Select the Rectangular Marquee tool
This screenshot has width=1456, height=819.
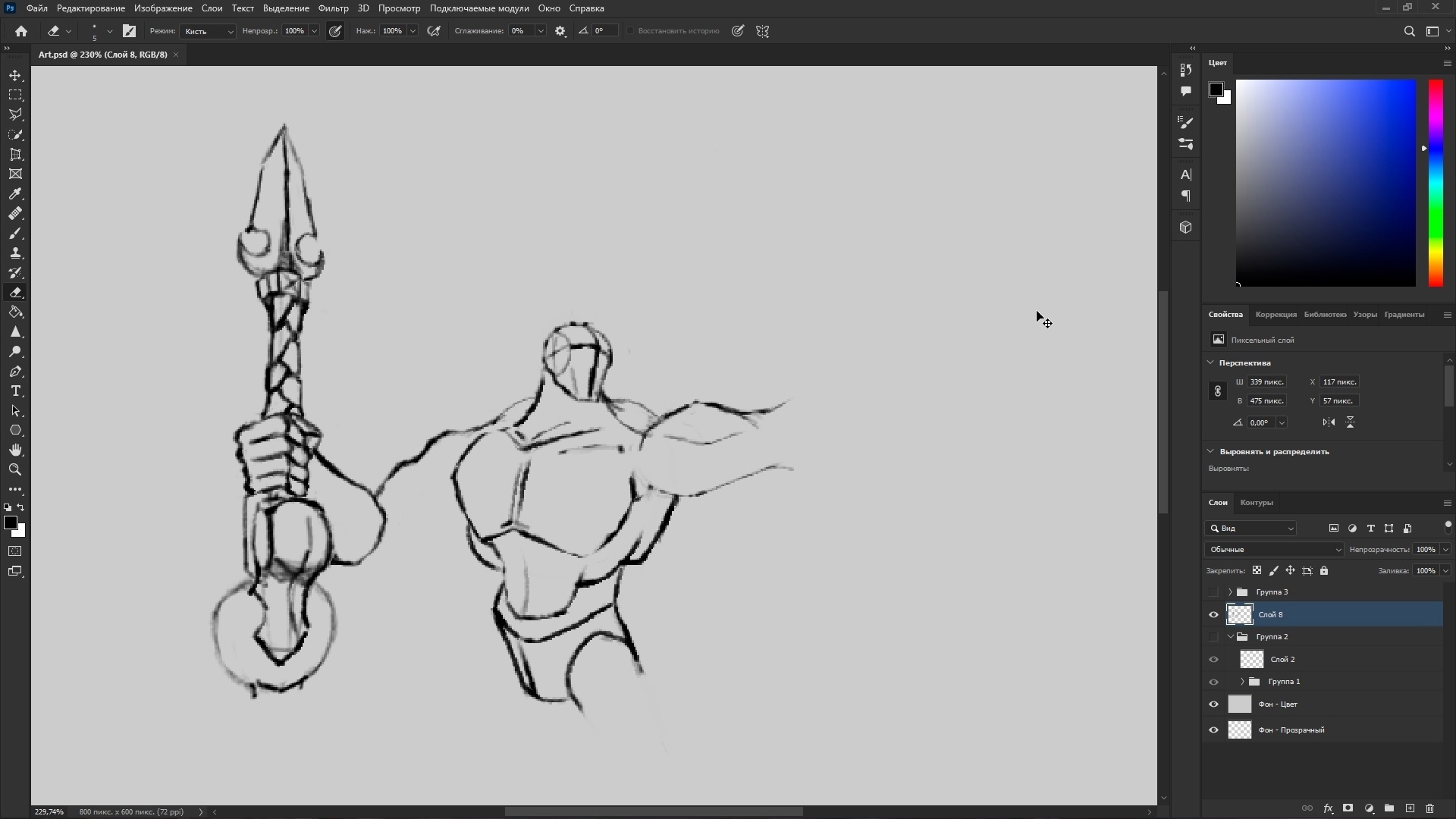point(15,95)
